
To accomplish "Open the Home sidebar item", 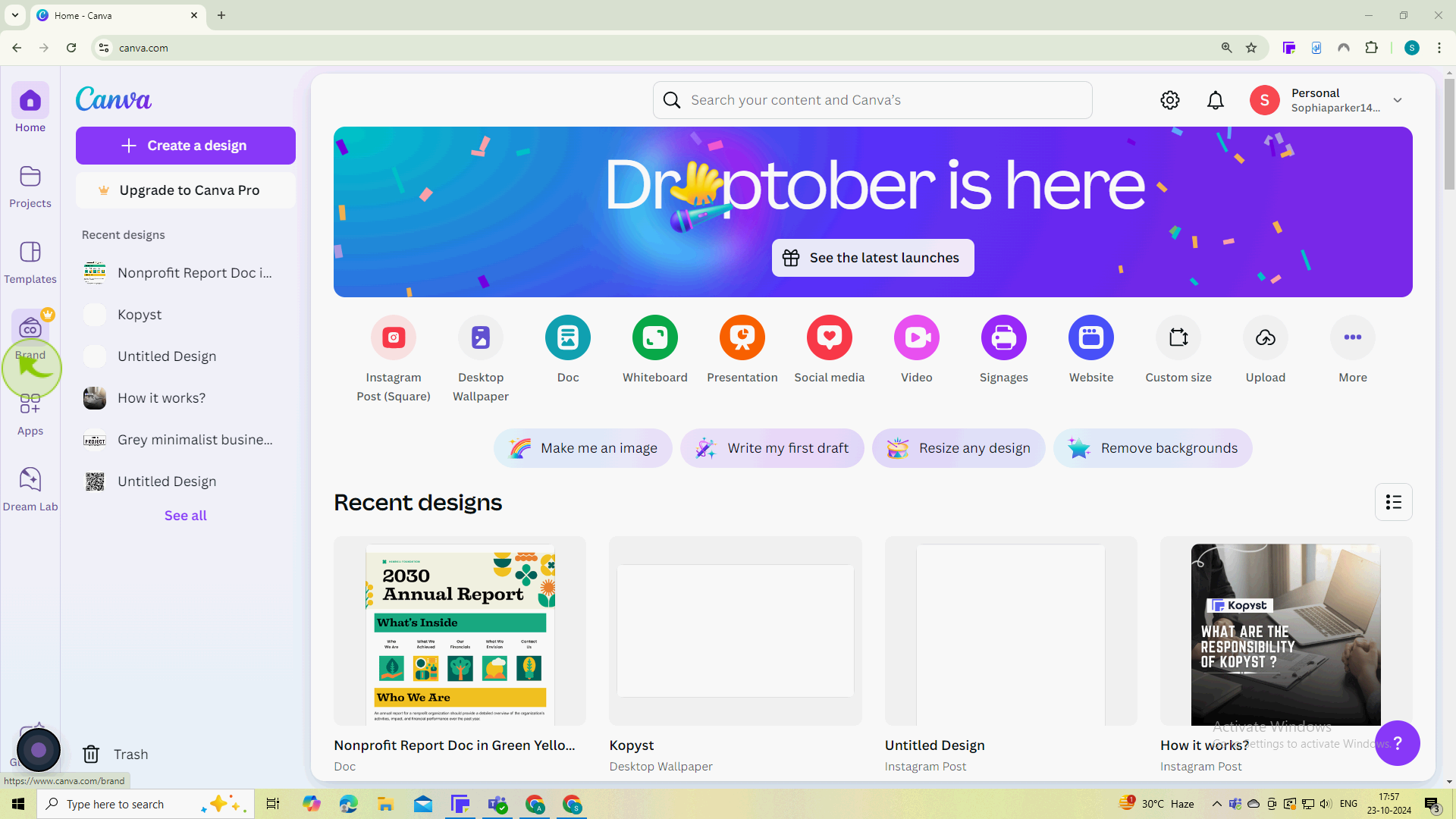I will click(x=30, y=108).
